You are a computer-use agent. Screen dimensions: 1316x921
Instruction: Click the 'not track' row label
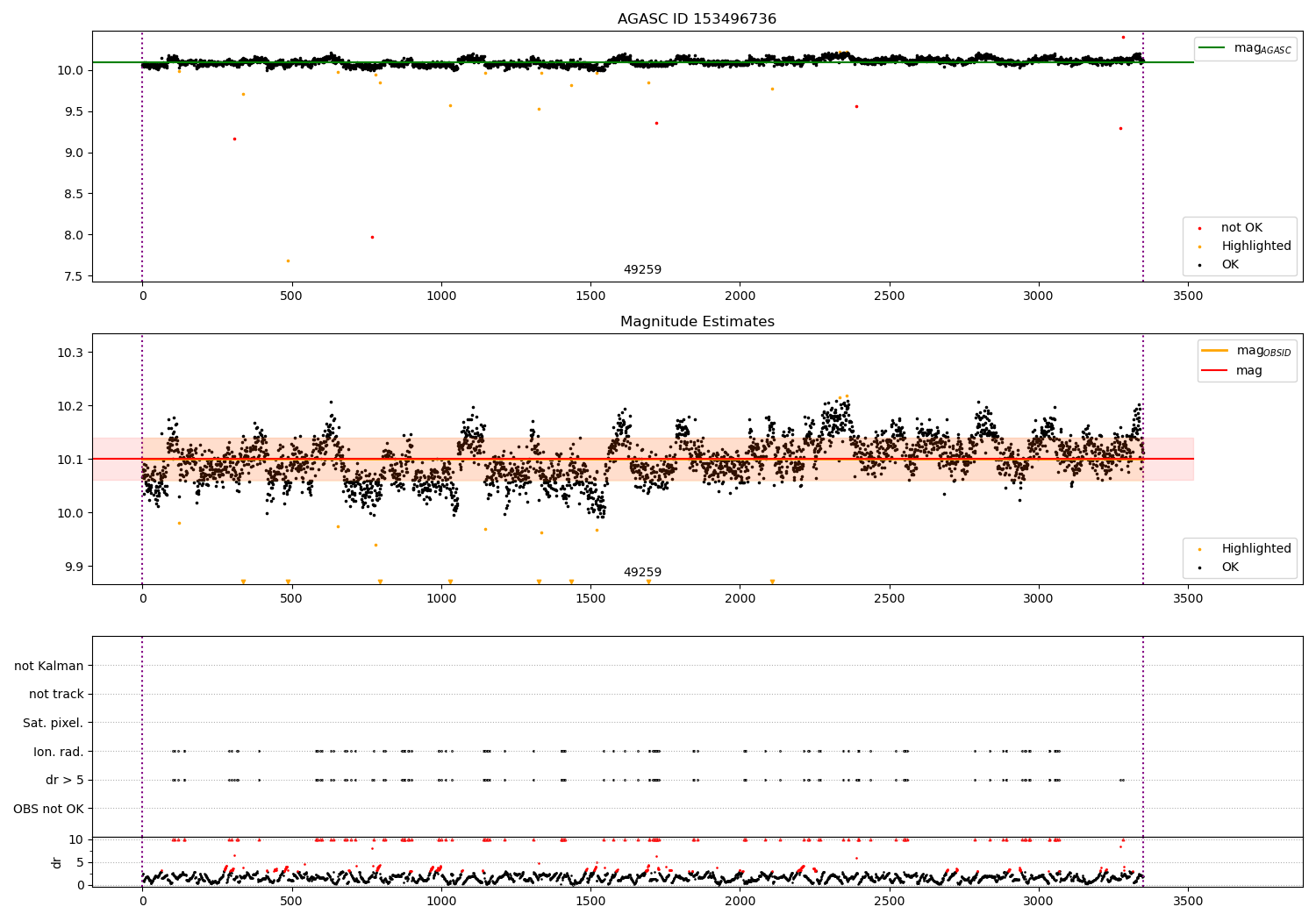[56, 694]
